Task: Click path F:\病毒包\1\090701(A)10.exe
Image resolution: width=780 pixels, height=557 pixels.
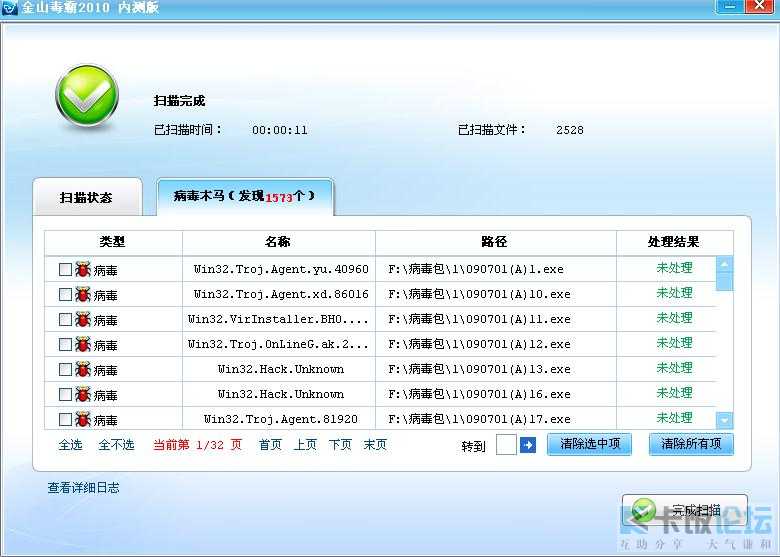Action: click(479, 294)
